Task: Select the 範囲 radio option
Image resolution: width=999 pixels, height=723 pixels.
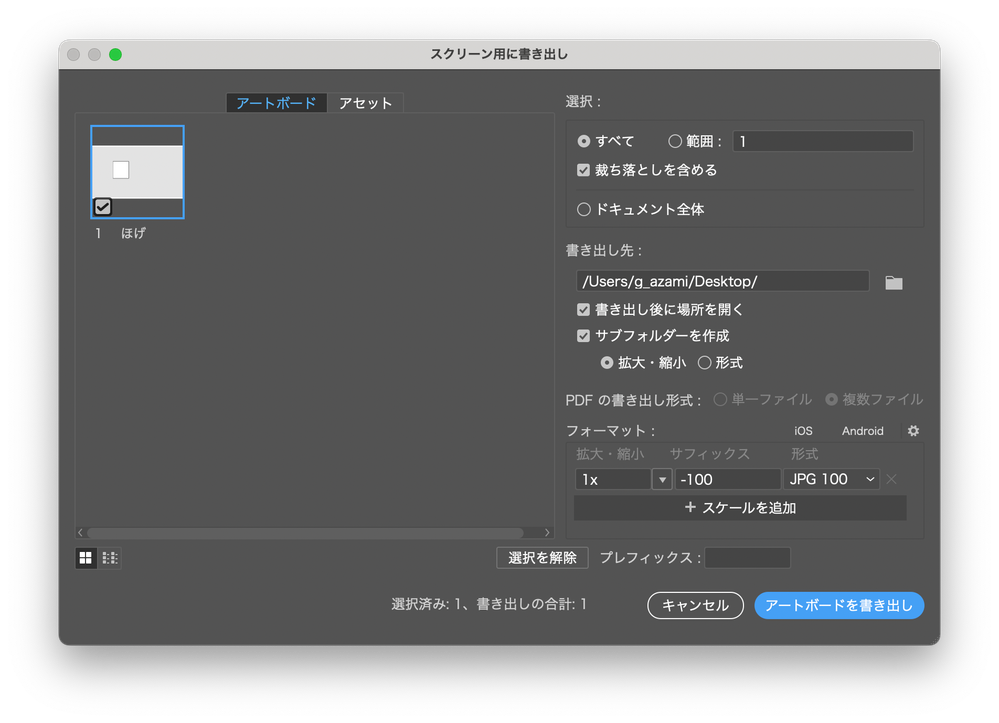Action: point(675,141)
